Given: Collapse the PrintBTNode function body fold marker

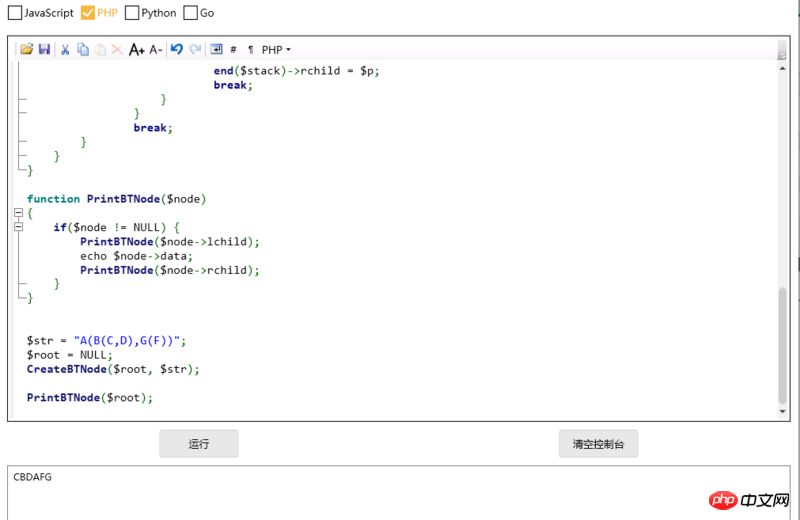Looking at the screenshot, I should tap(18, 212).
